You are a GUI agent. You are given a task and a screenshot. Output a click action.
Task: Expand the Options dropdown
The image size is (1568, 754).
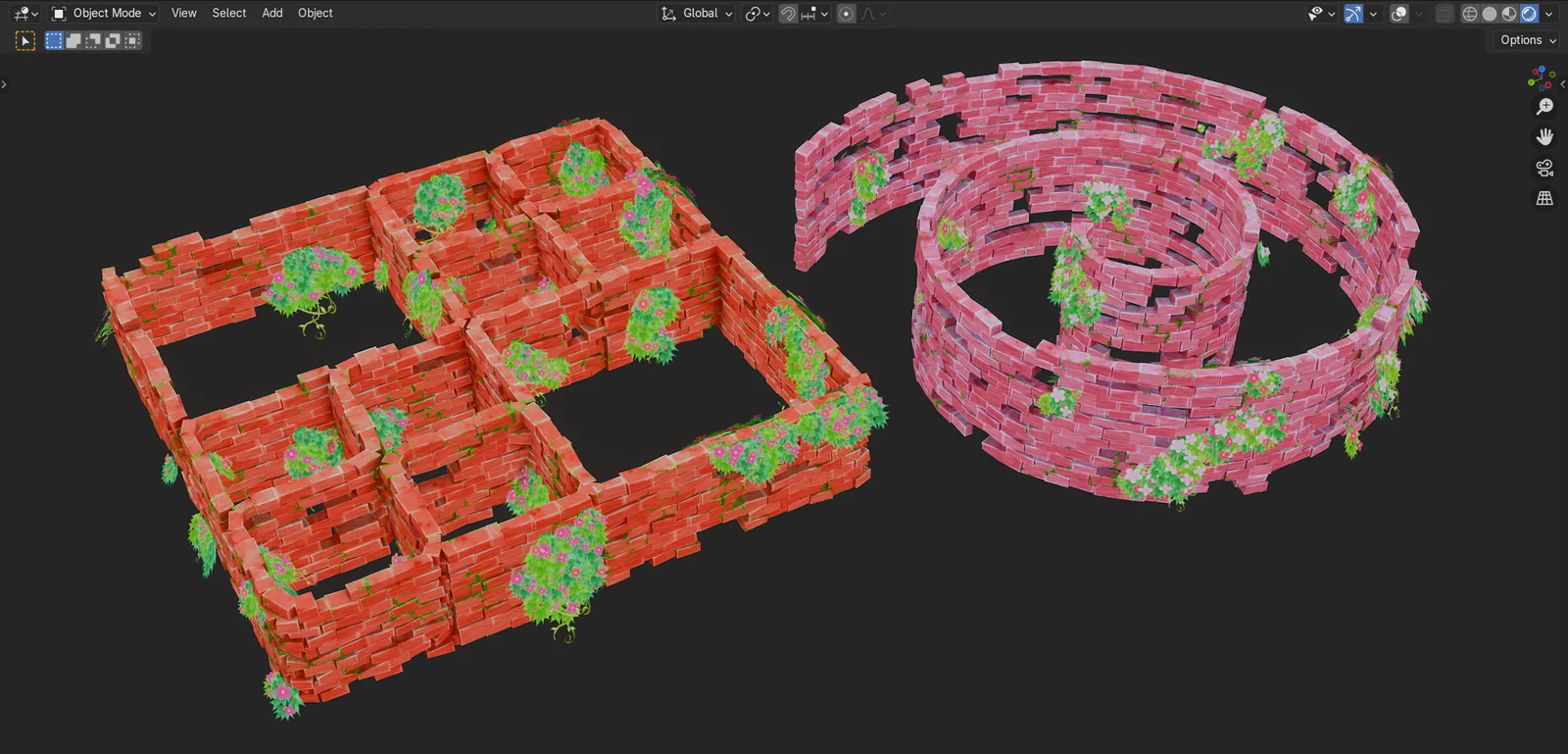click(x=1527, y=40)
